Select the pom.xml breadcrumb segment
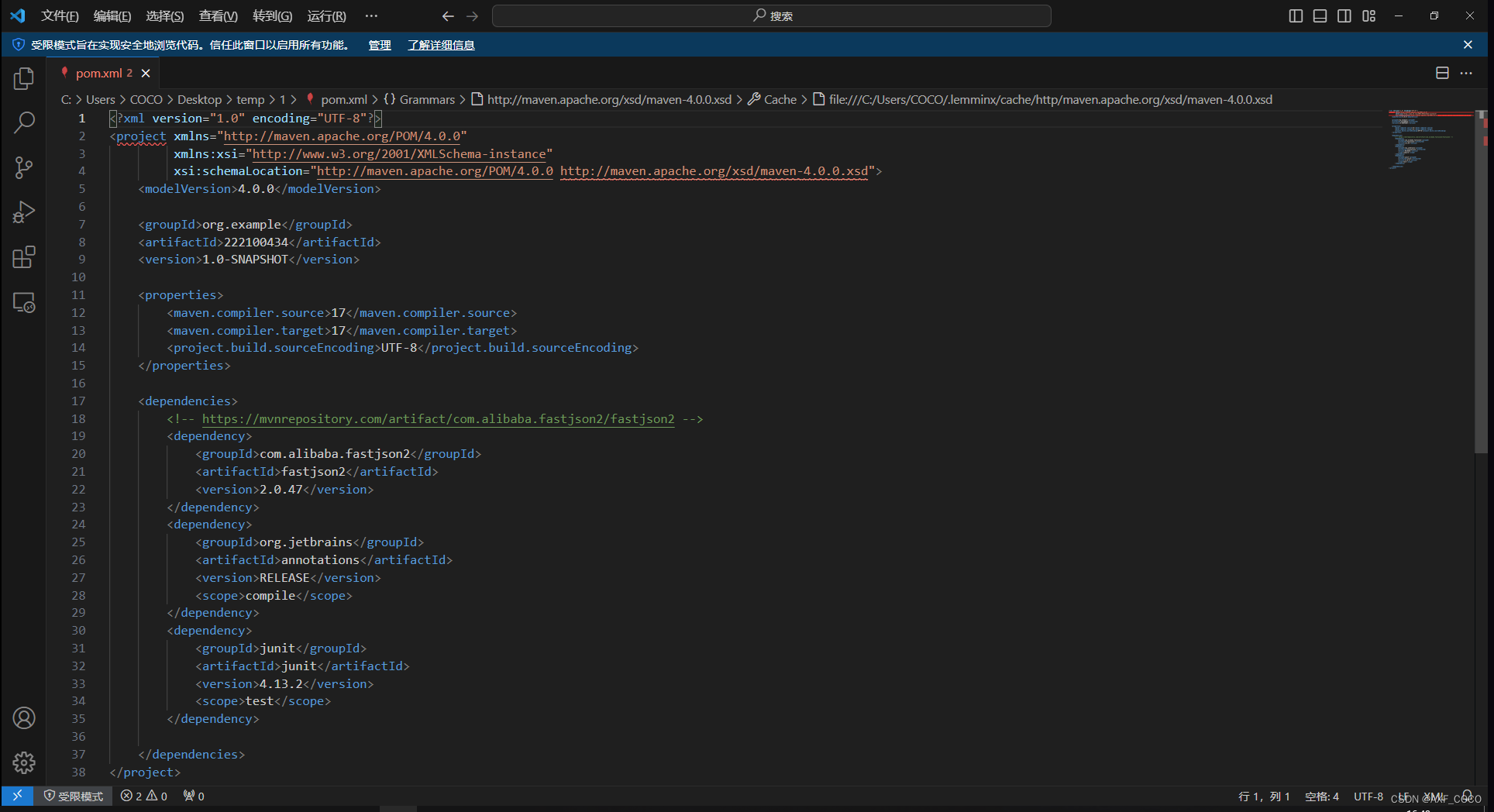 click(x=337, y=99)
